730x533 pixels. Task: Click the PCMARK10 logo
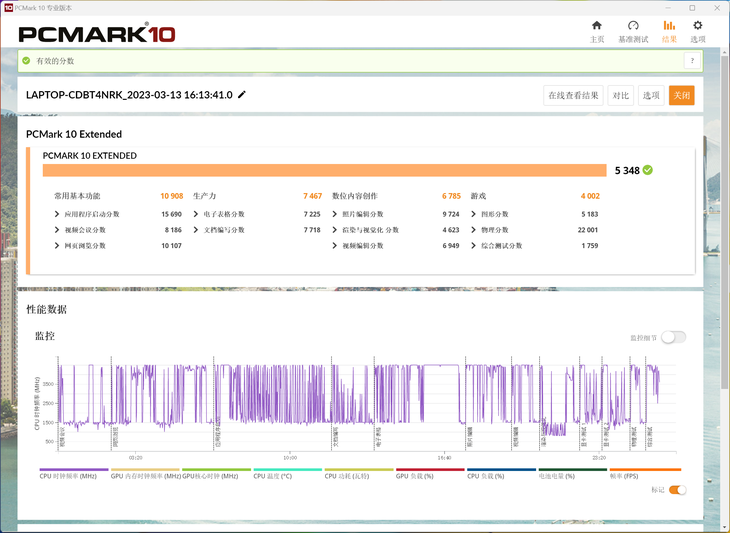tap(97, 34)
